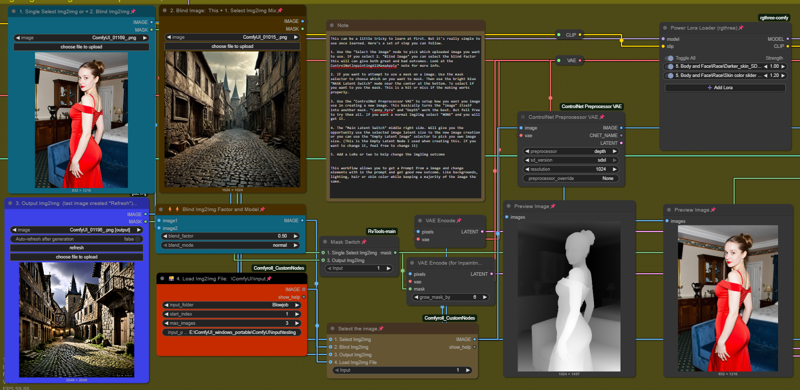Adjust Skin color slider lora strength 1.20 value
Viewport: 800px width, 390px height.
(774, 76)
